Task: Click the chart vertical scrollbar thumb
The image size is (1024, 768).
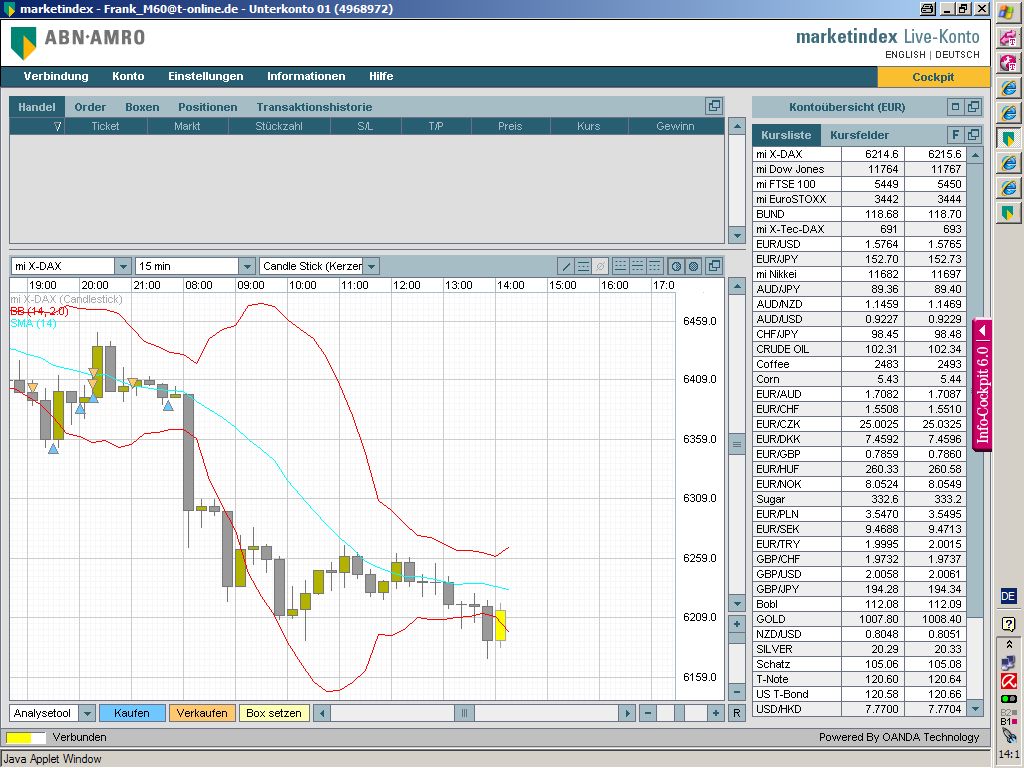Action: pyautogui.click(x=737, y=445)
